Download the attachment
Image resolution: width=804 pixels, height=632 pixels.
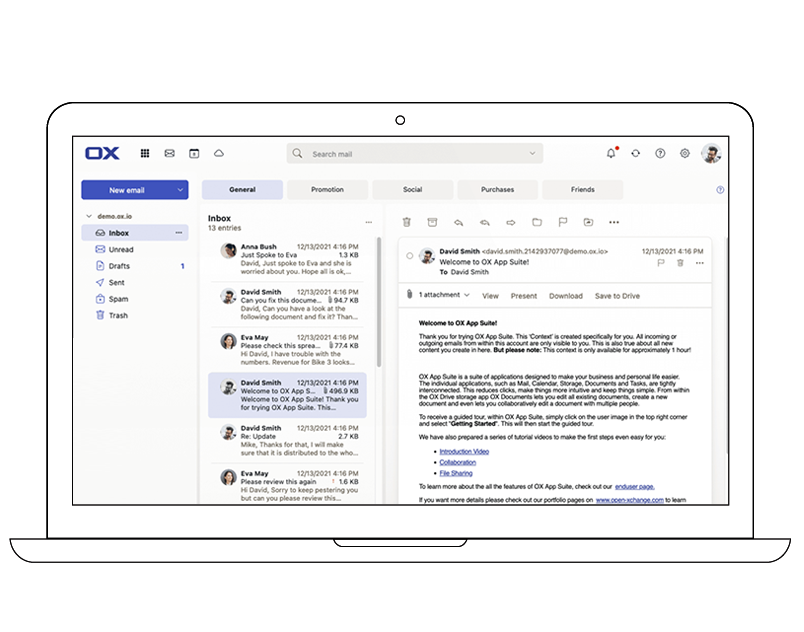[566, 296]
